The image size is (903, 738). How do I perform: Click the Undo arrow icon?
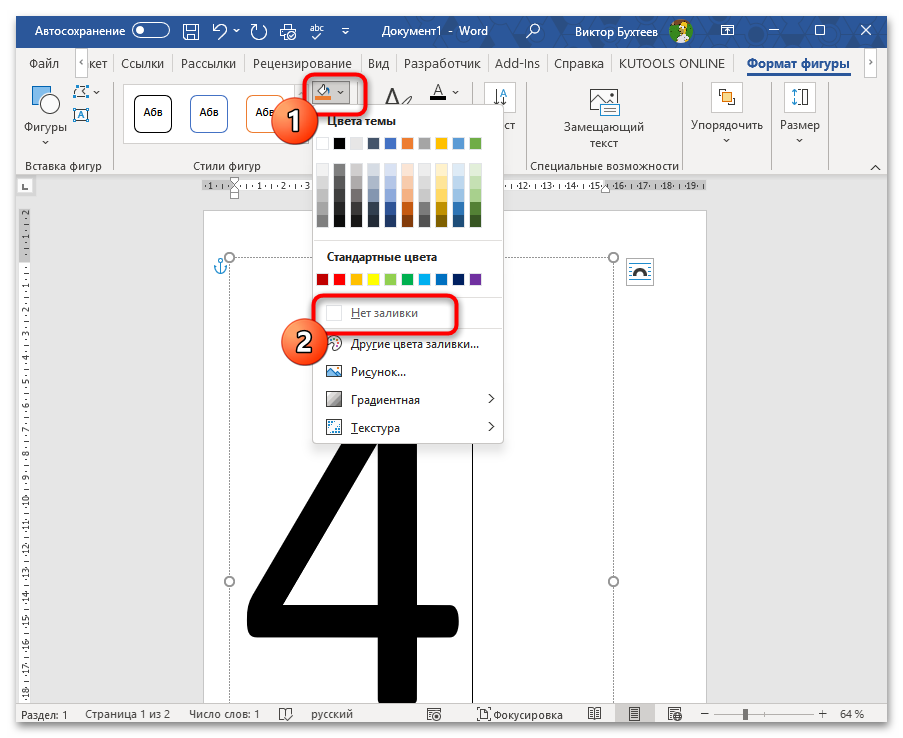click(x=219, y=31)
